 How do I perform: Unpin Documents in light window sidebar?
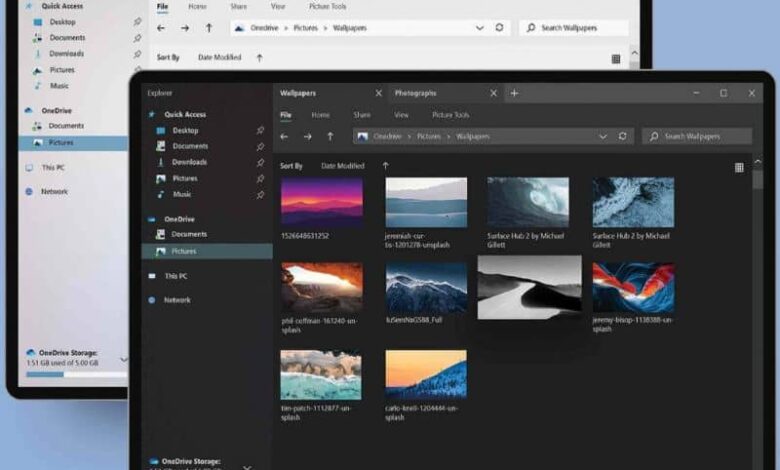(137, 38)
